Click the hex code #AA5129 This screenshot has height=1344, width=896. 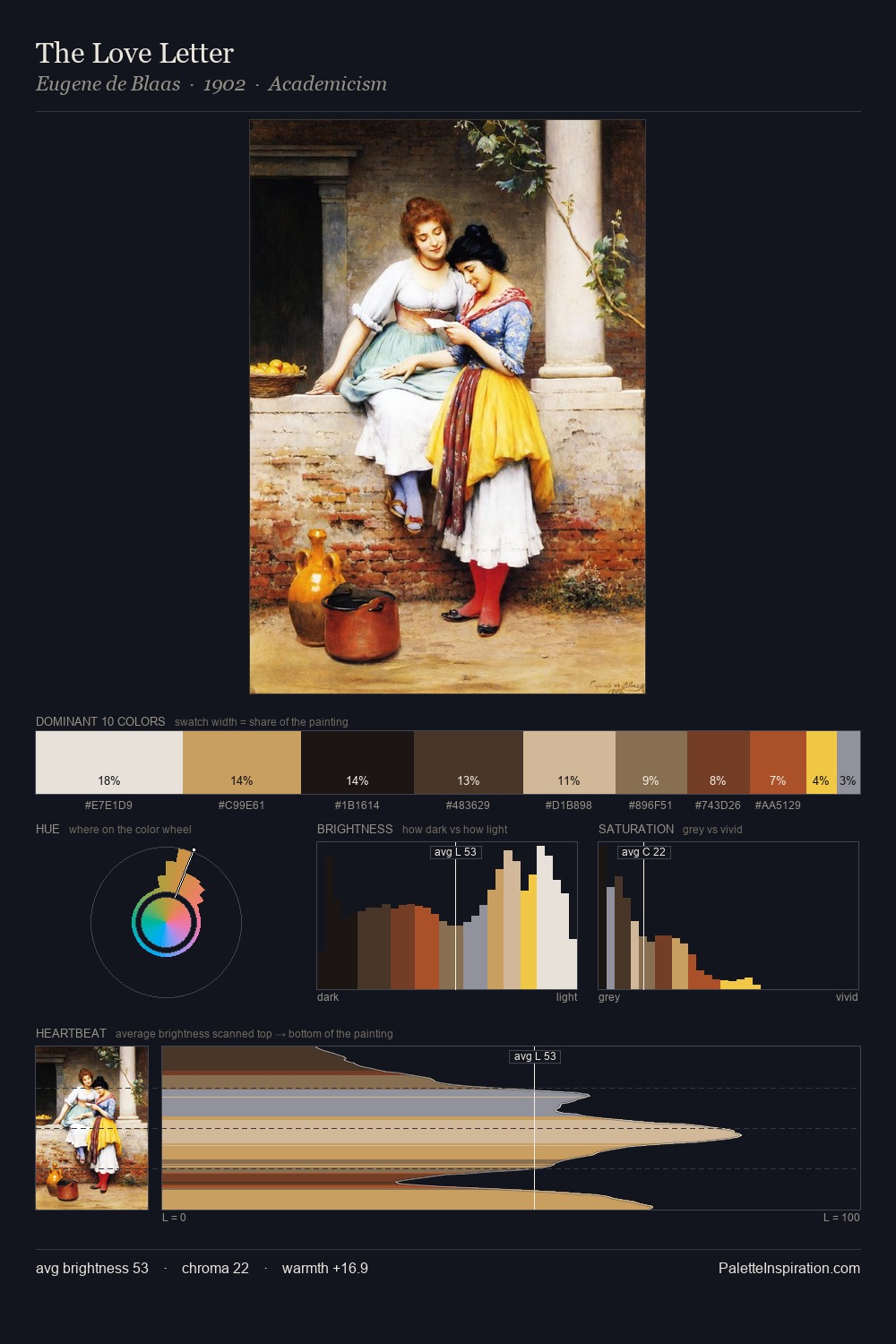778,805
